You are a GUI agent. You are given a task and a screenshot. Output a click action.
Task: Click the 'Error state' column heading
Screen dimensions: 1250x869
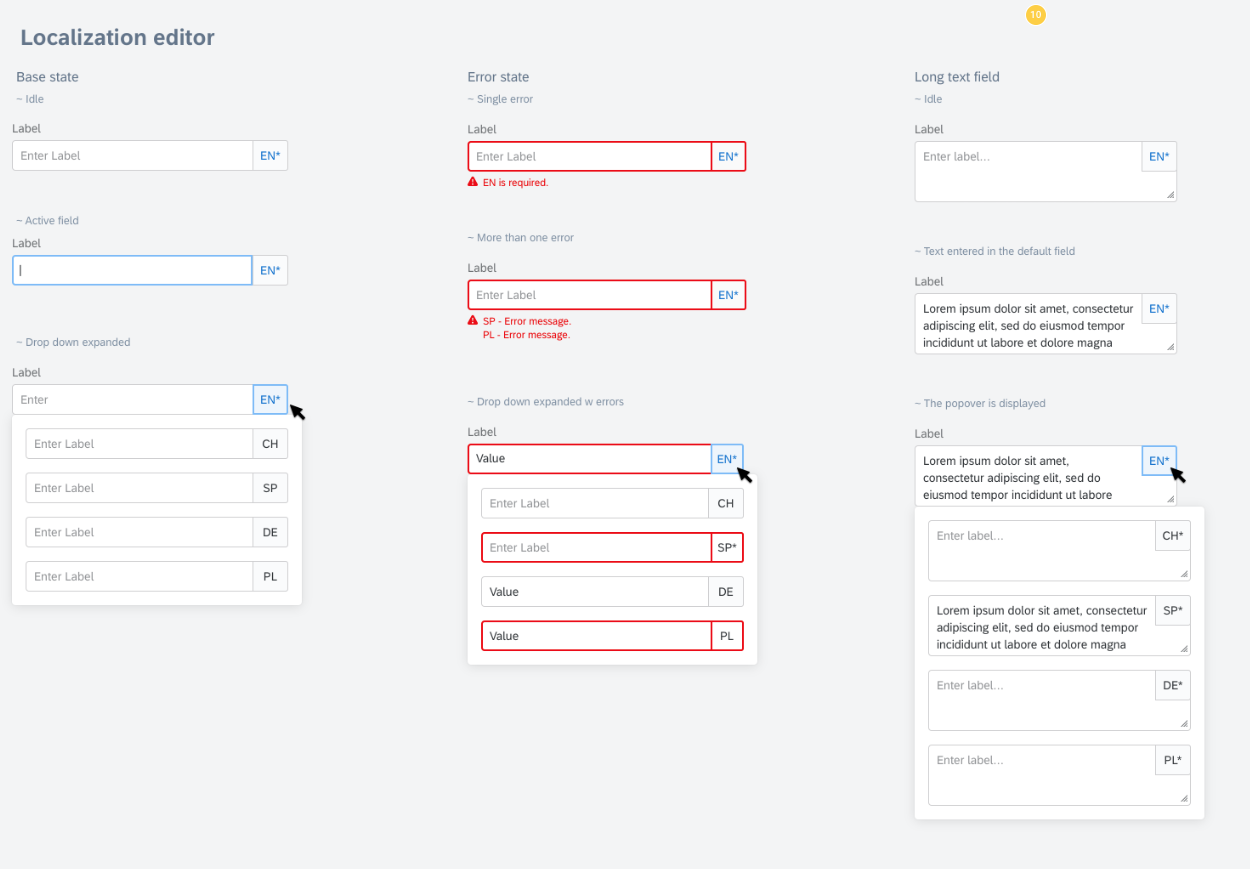(498, 77)
